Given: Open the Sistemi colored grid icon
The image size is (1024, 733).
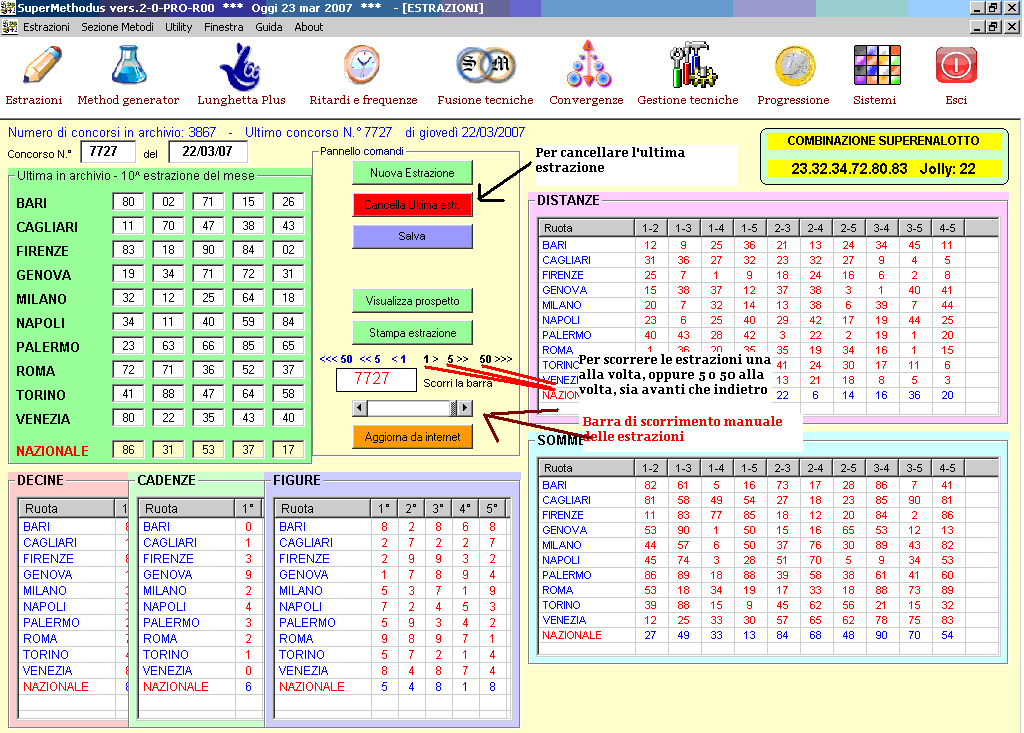Looking at the screenshot, I should (x=877, y=65).
